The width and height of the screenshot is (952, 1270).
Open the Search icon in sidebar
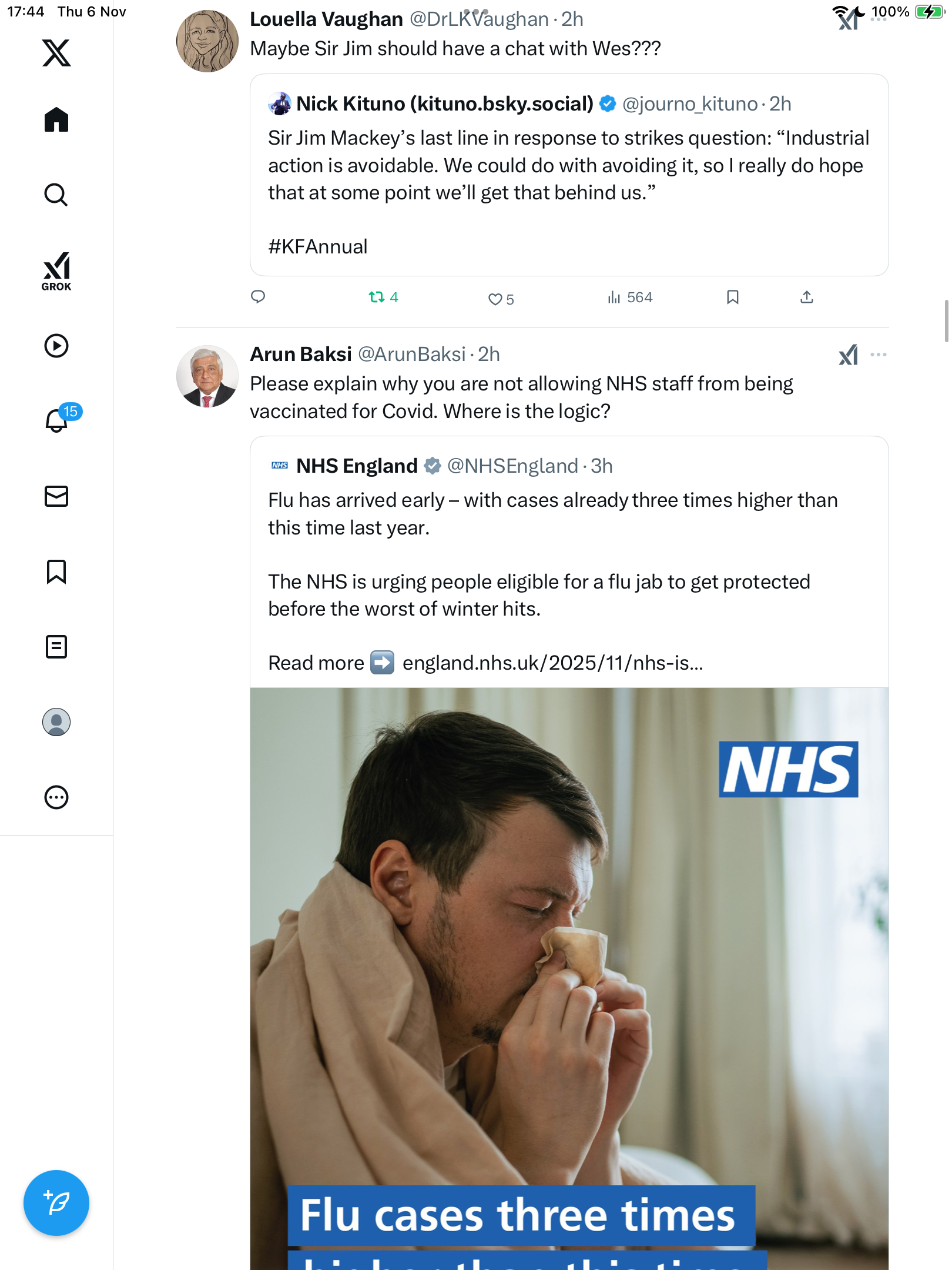click(x=56, y=195)
